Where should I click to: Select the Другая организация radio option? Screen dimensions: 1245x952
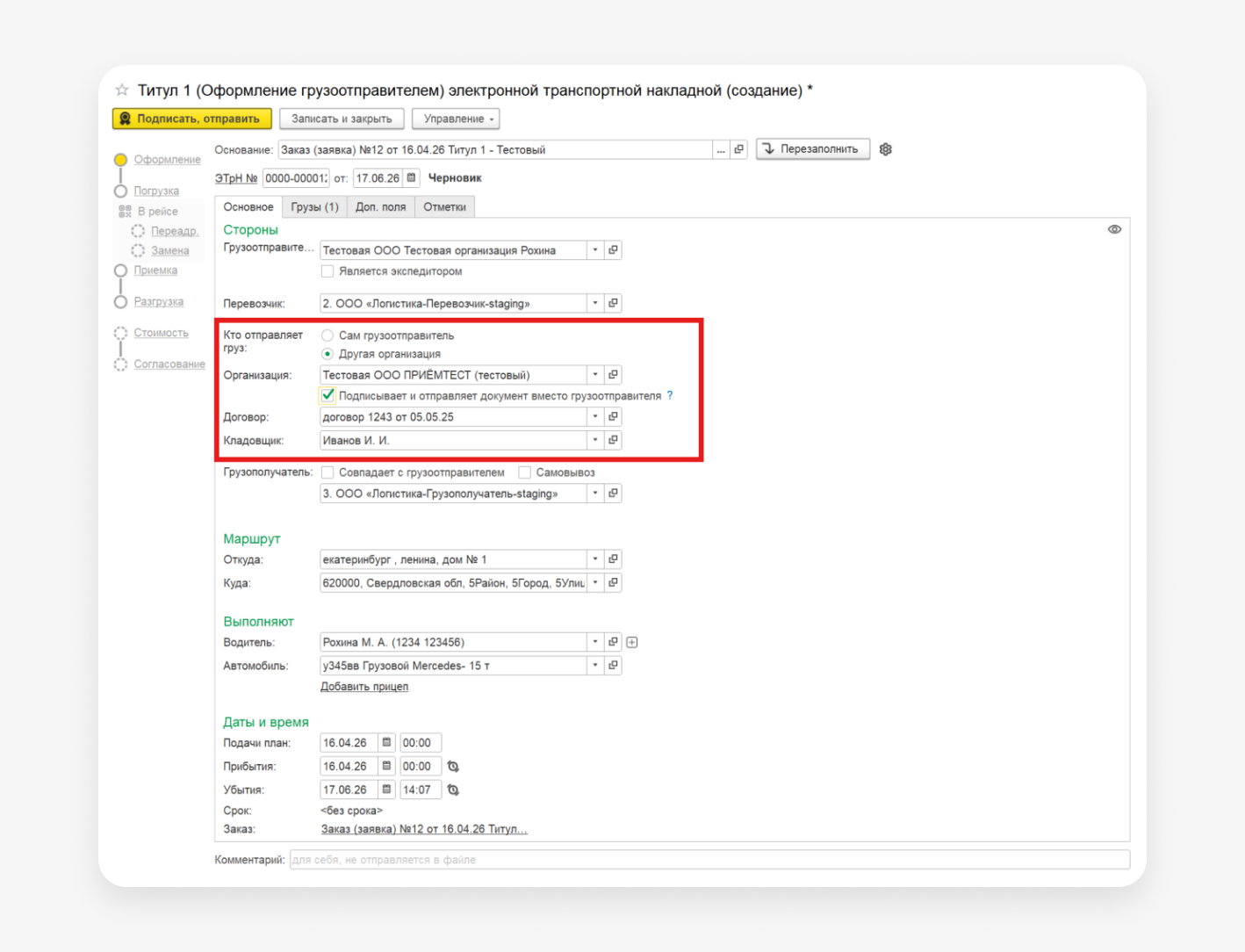(x=327, y=354)
